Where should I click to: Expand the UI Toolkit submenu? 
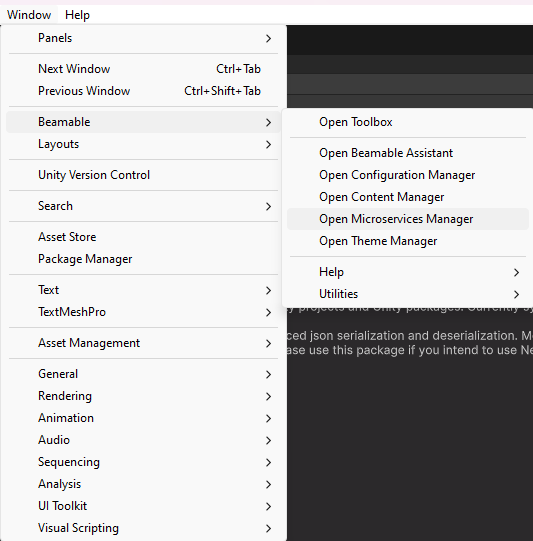[x=143, y=506]
